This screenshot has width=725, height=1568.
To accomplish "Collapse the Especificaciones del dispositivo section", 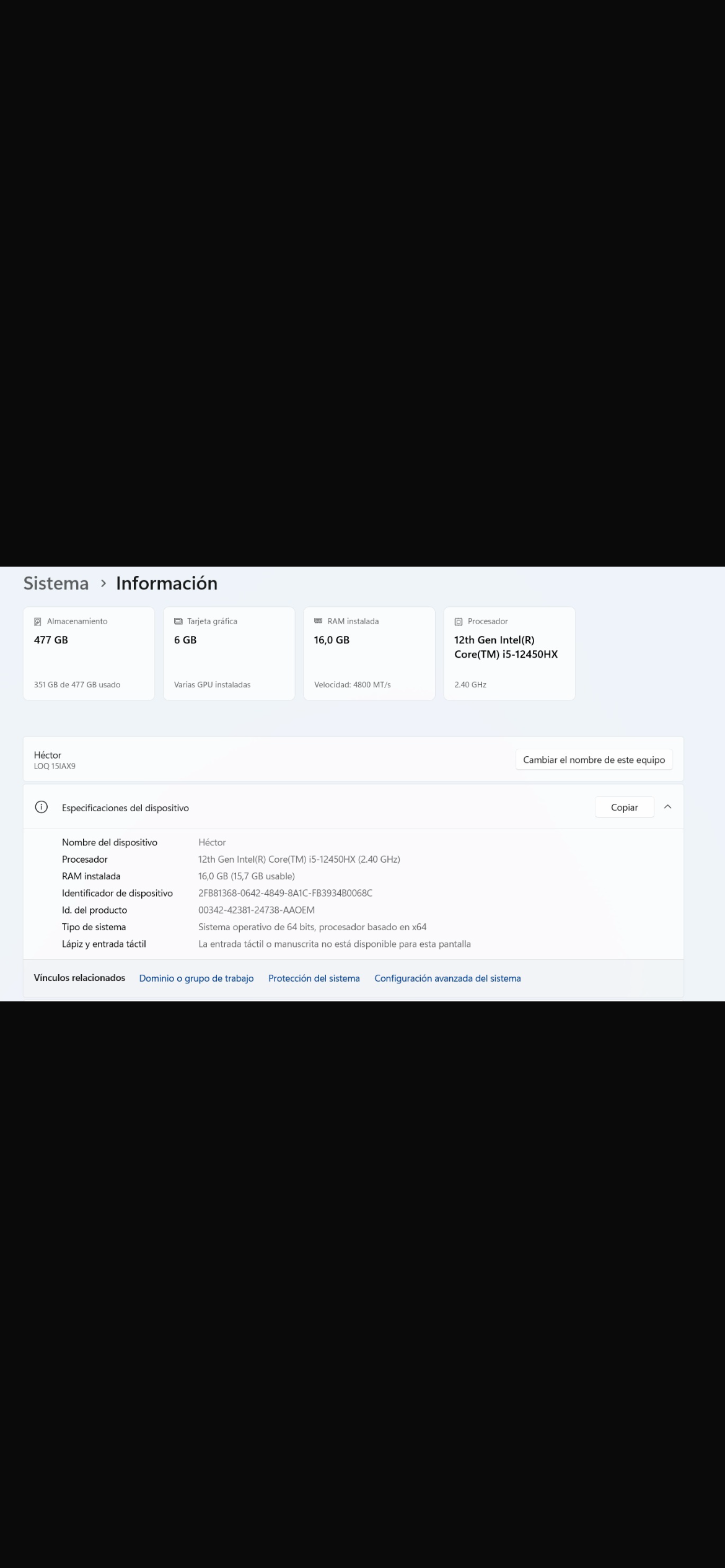I will 667,807.
